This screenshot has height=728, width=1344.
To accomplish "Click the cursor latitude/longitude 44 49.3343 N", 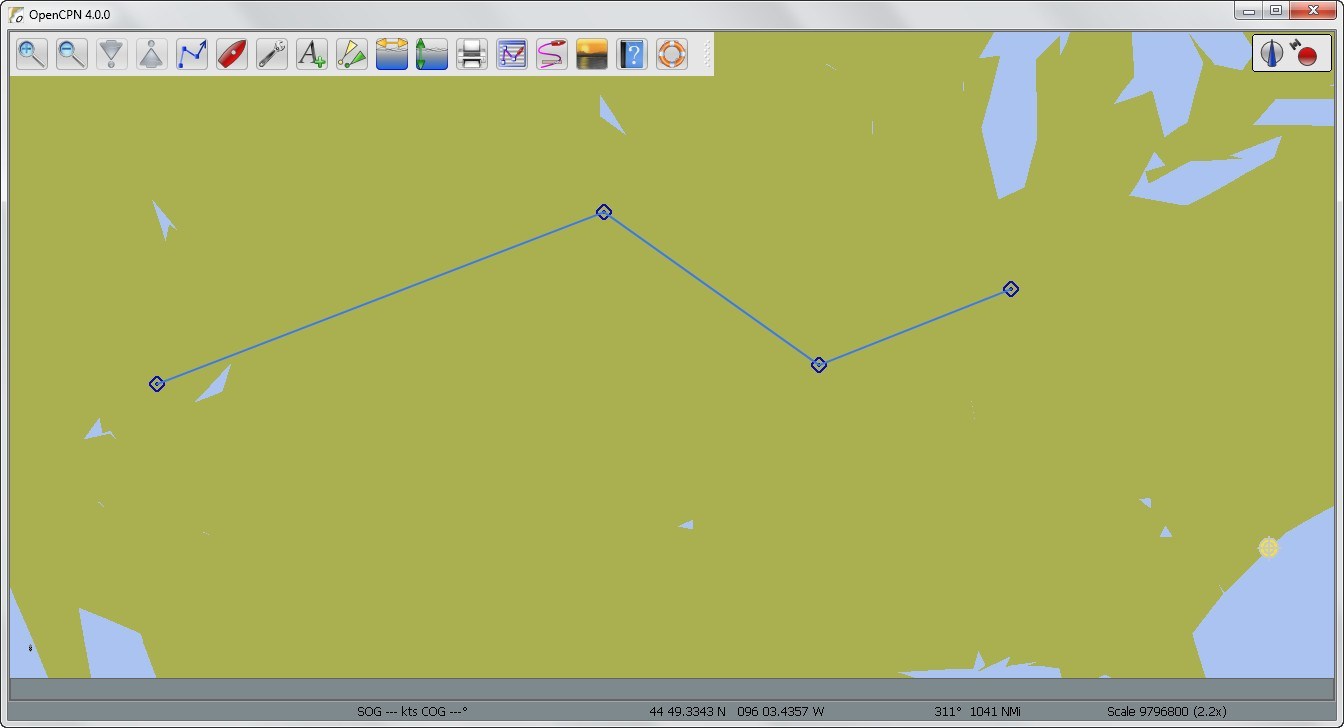I will pyautogui.click(x=737, y=712).
